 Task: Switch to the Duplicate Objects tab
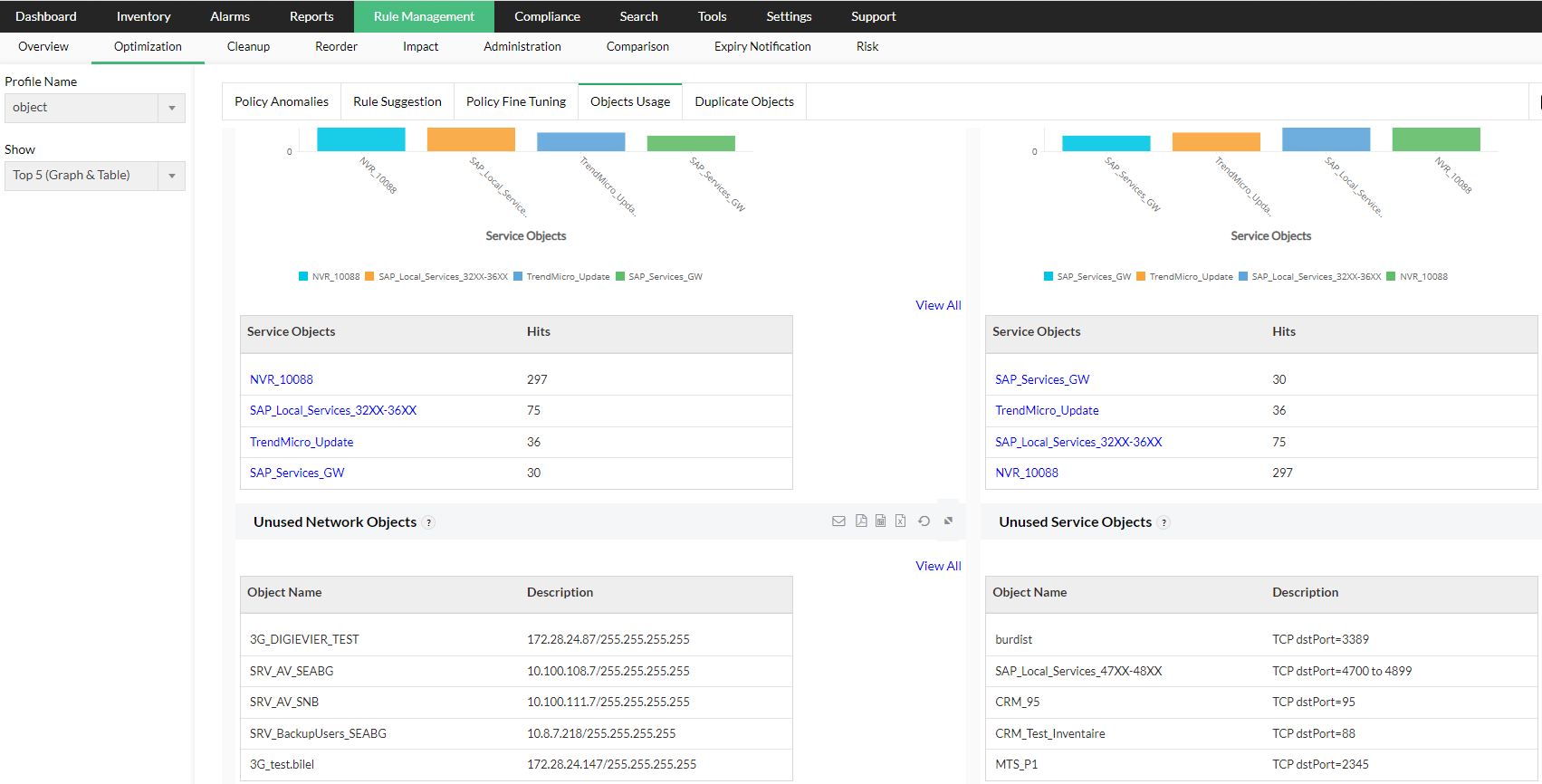point(744,101)
